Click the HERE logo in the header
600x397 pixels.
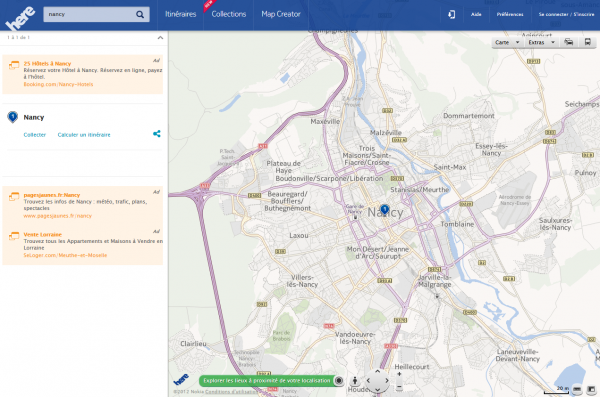click(x=20, y=18)
